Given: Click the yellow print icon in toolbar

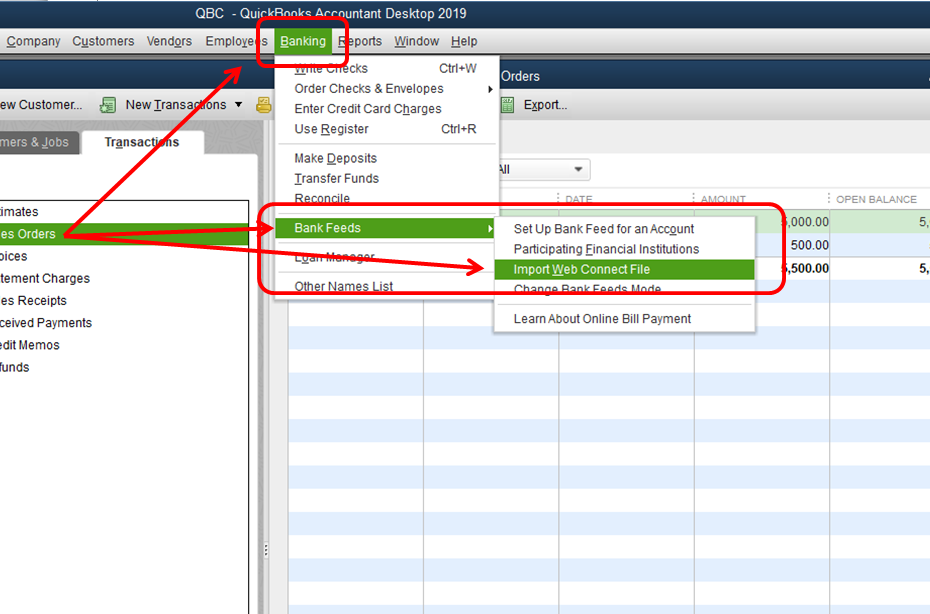Looking at the screenshot, I should click(263, 105).
